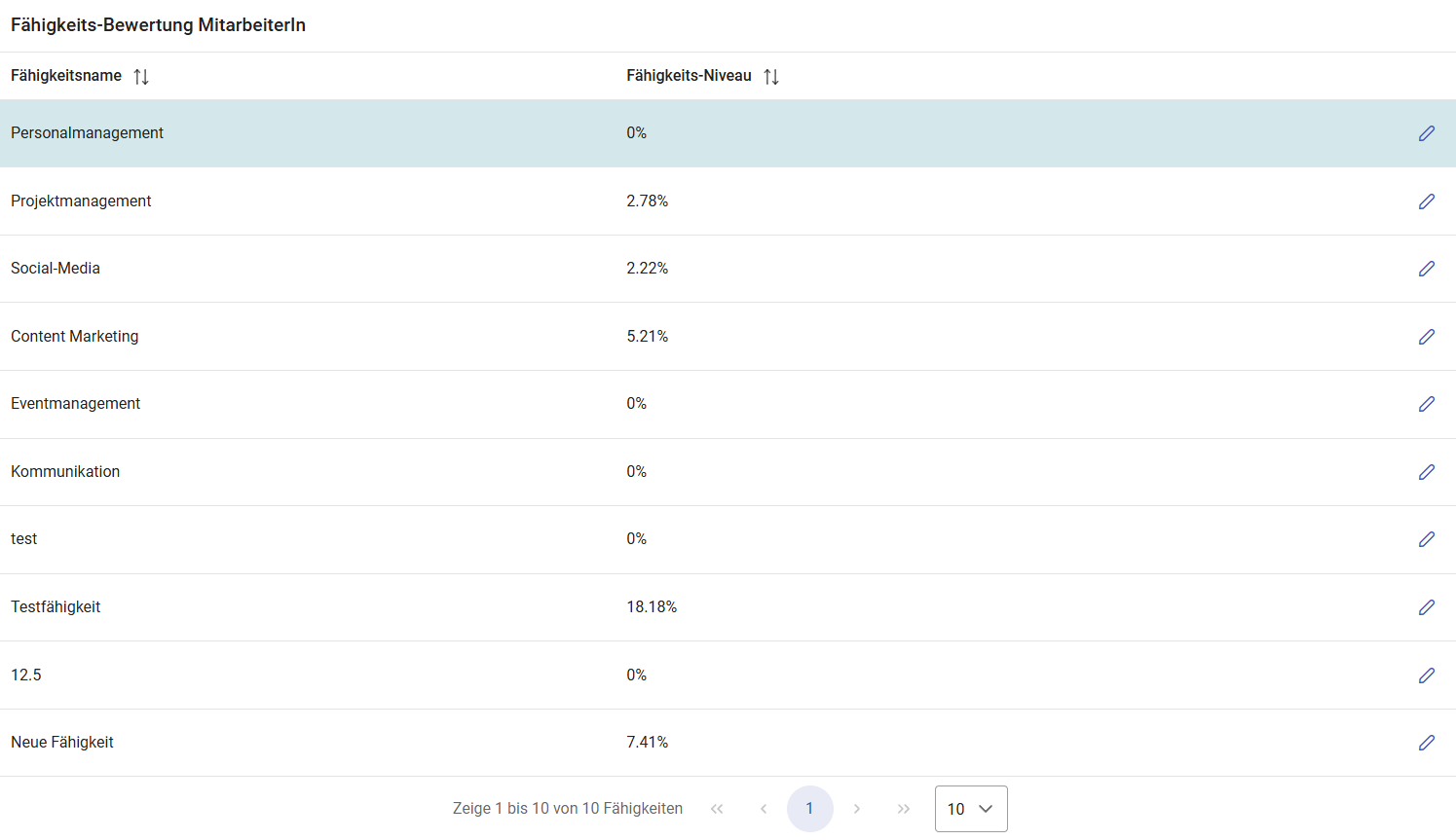Screen dimensions: 1456x840
Task: Edit the Testfähigkeit skill rating
Action: (1427, 607)
